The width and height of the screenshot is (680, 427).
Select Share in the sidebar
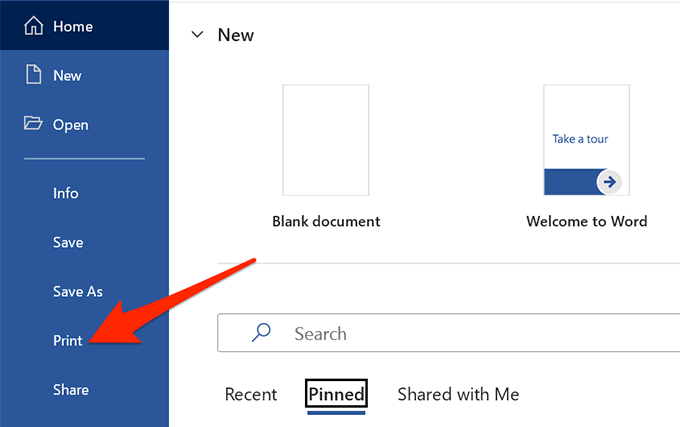71,390
